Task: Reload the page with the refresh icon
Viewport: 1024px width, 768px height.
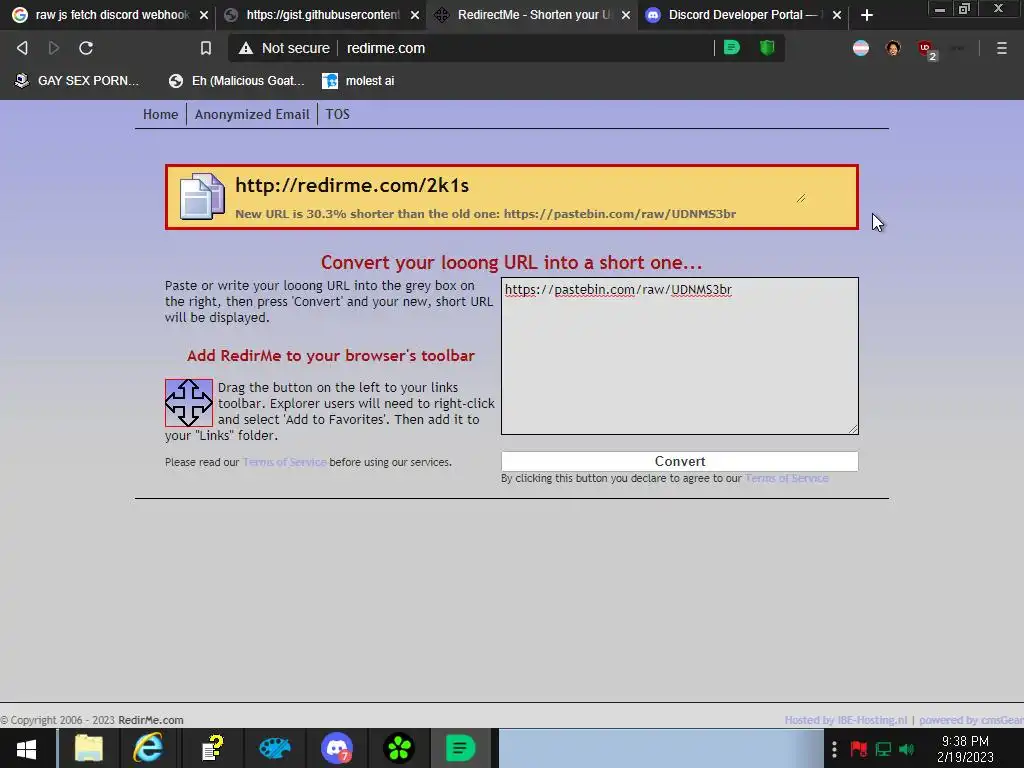Action: (x=86, y=48)
